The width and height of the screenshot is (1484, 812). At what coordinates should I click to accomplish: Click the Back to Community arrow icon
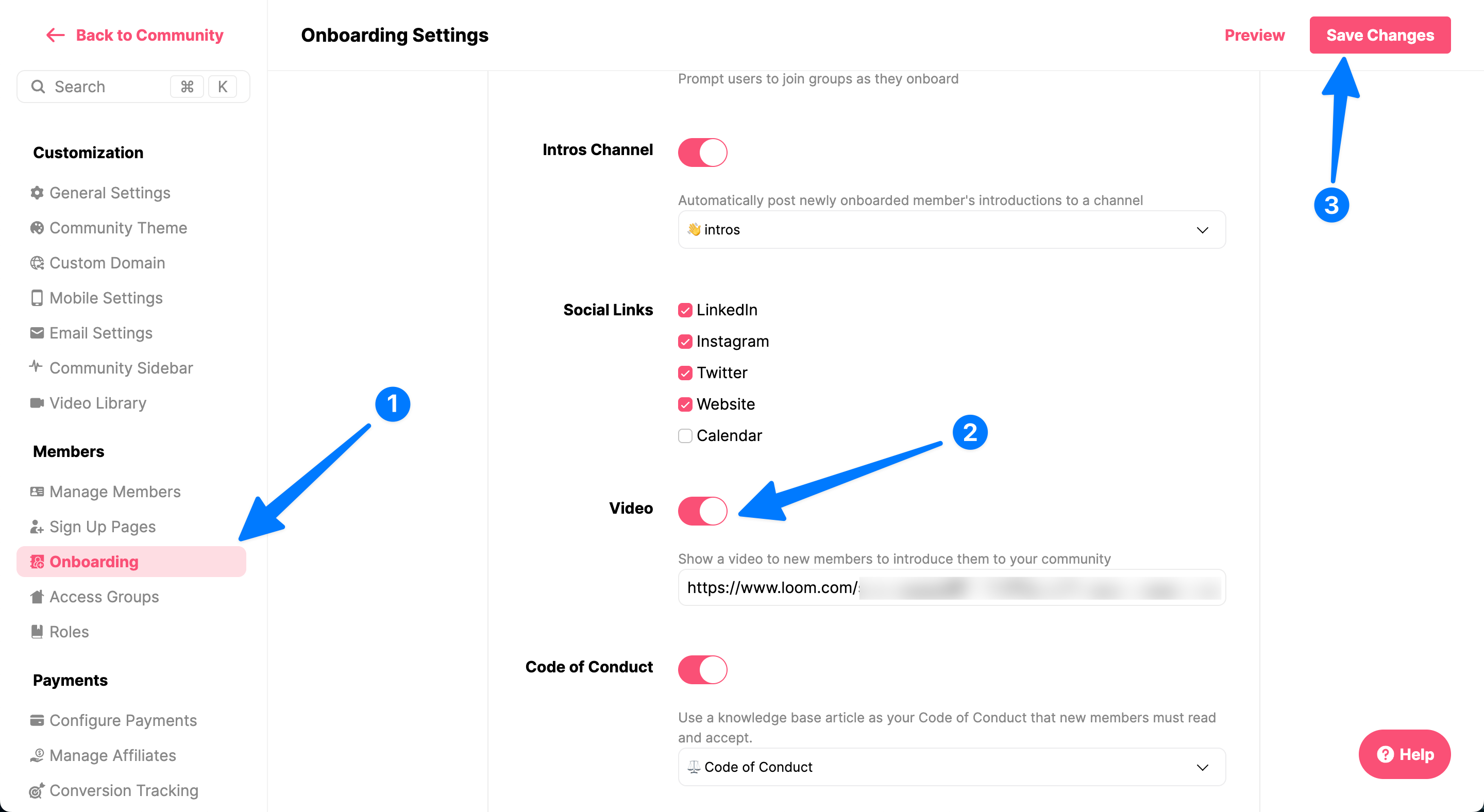pos(55,35)
